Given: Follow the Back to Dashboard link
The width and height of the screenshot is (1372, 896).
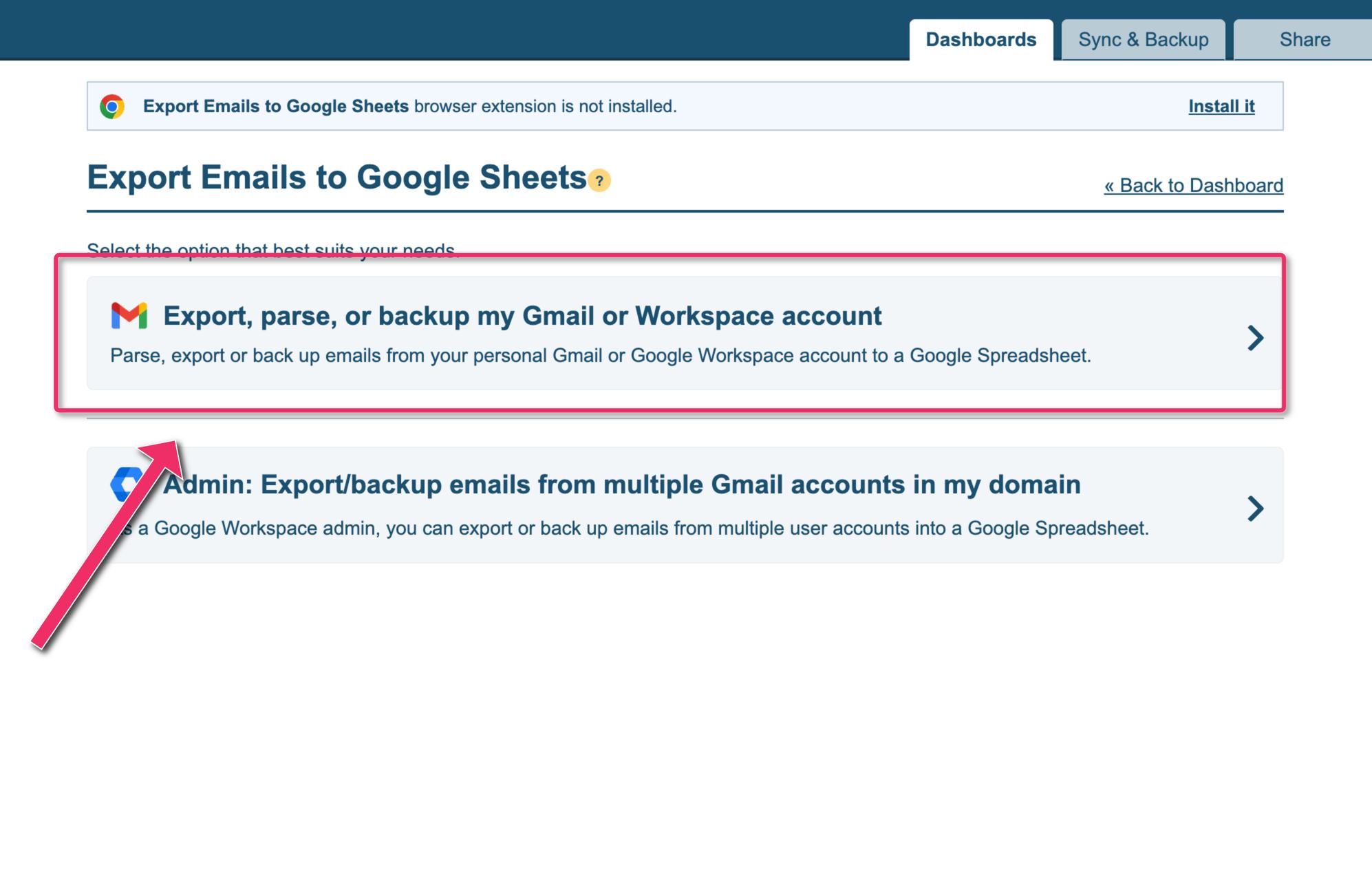Looking at the screenshot, I should click(x=1193, y=186).
